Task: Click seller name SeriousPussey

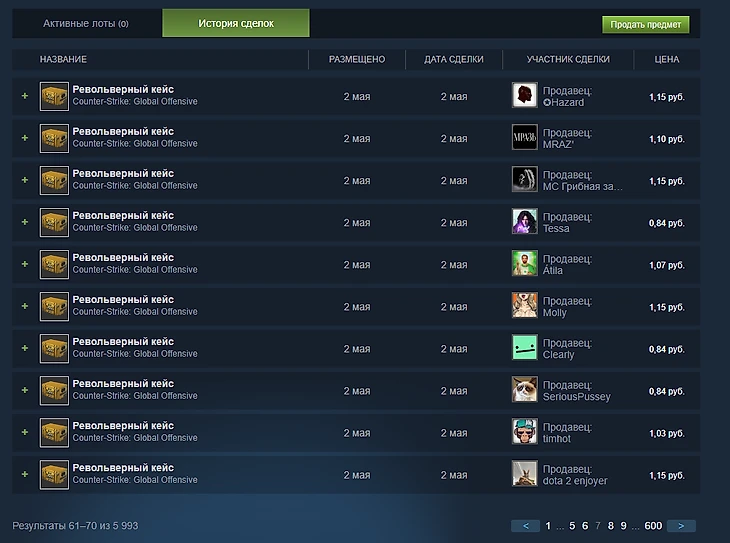Action: pyautogui.click(x=577, y=397)
